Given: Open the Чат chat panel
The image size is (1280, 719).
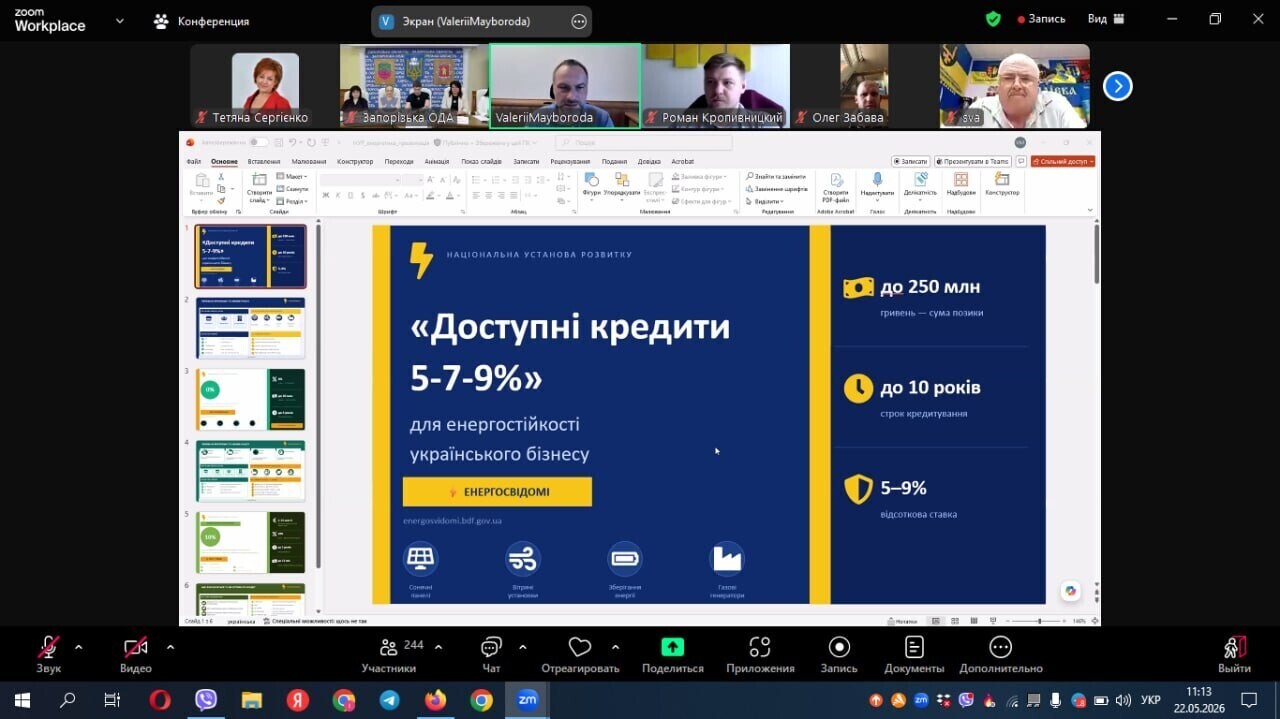Looking at the screenshot, I should point(491,653).
